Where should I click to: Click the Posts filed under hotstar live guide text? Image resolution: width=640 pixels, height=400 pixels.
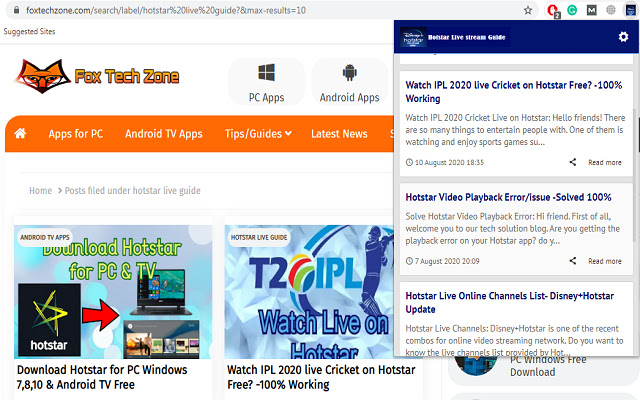[133, 191]
